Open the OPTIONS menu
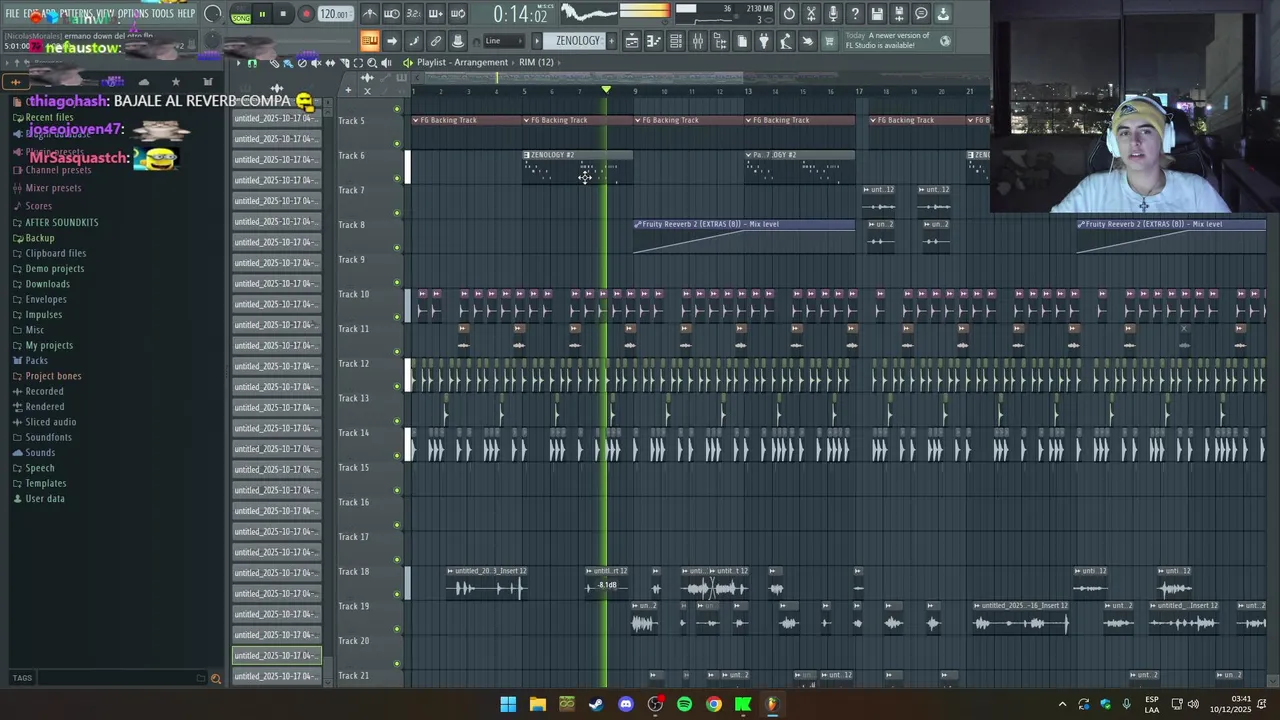Viewport: 1280px width, 720px height. (133, 14)
